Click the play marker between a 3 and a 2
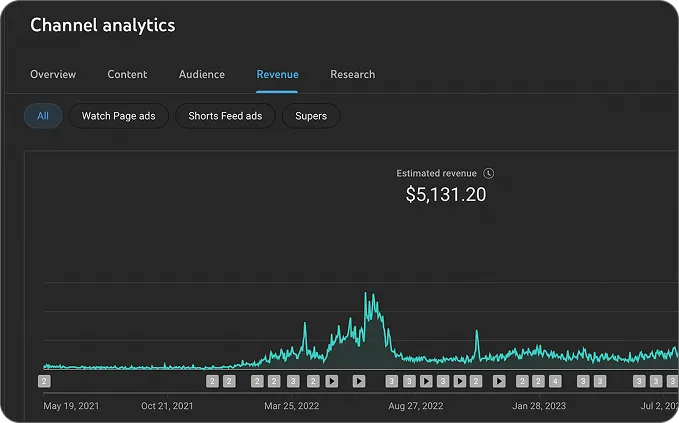Screen dimensions: 679x423 (x=459, y=381)
